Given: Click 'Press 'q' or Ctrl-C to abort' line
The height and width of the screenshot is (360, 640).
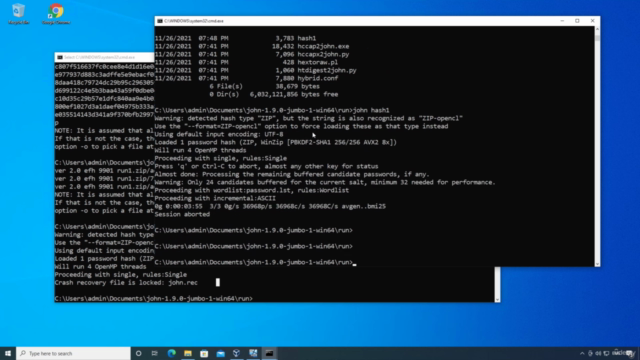Looking at the screenshot, I should coord(267,167).
